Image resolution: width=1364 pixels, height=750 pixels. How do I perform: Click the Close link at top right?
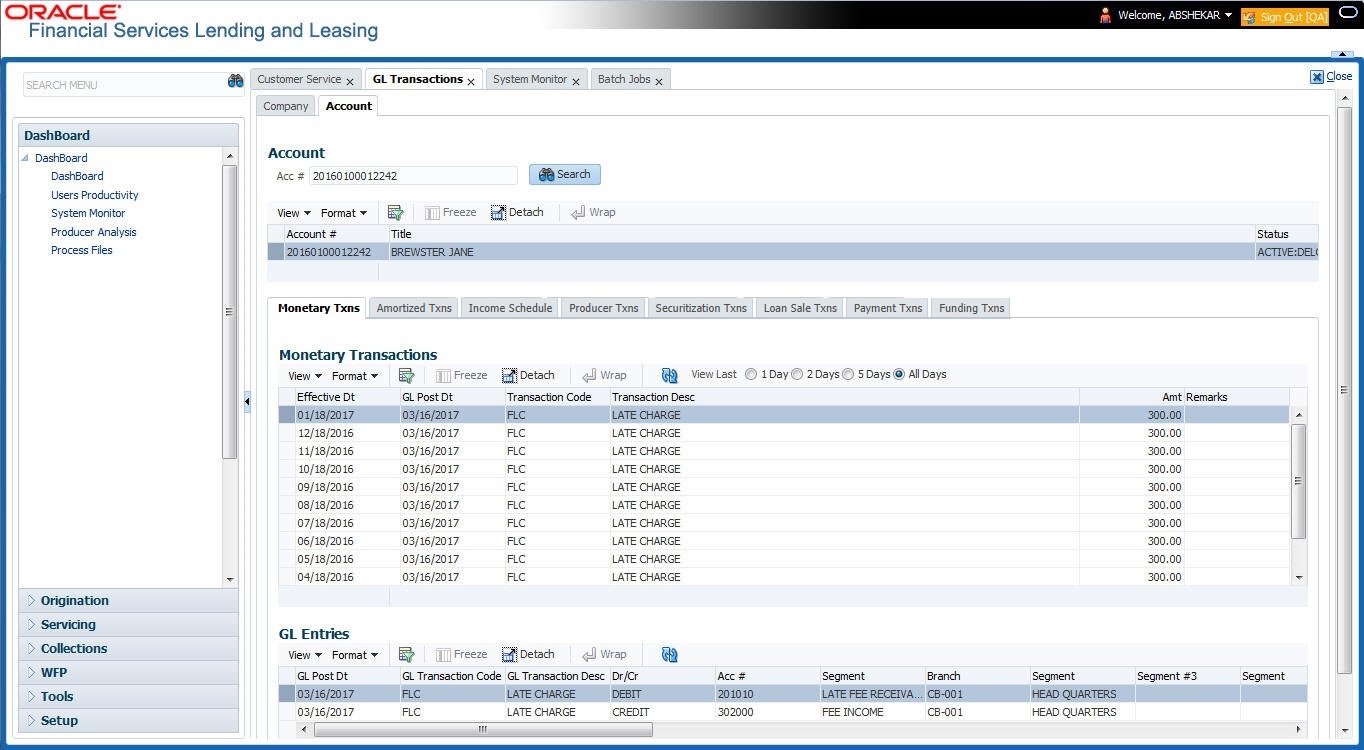pyautogui.click(x=1331, y=76)
